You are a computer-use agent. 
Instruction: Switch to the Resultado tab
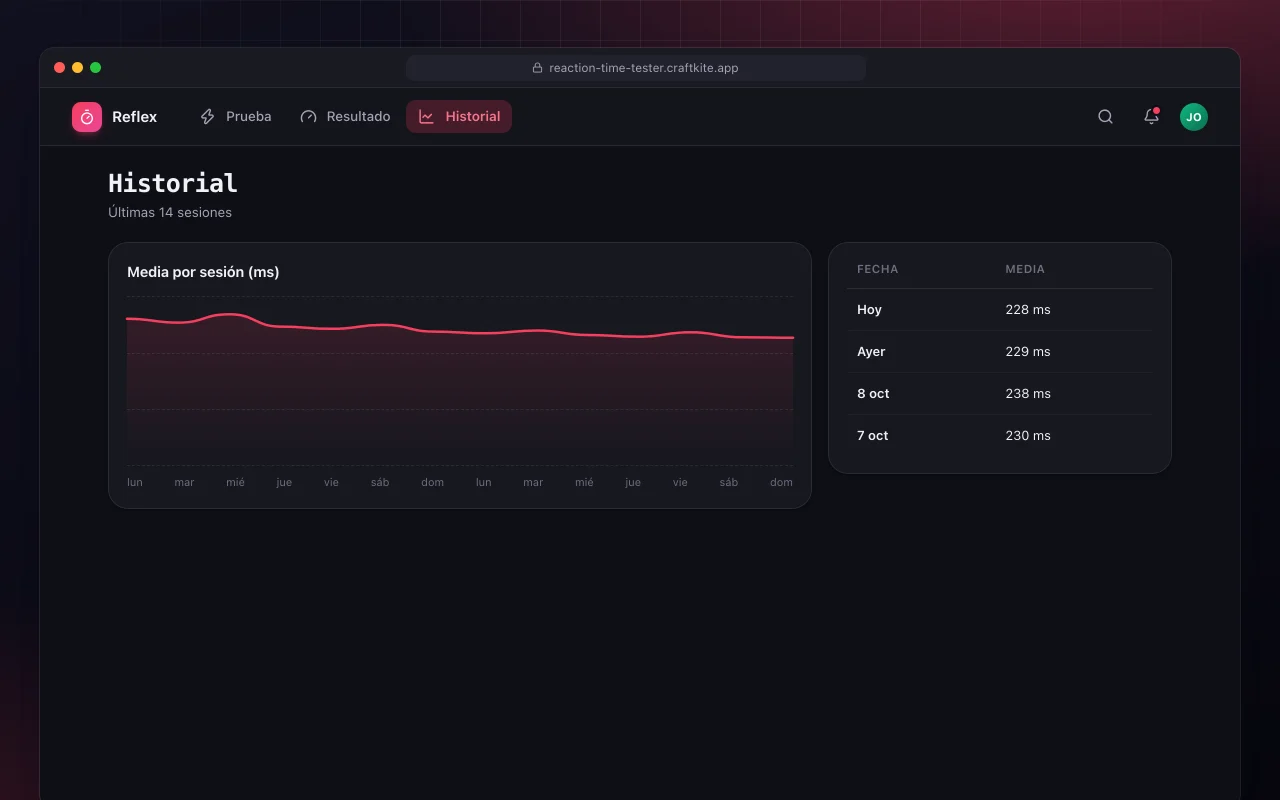tap(345, 116)
